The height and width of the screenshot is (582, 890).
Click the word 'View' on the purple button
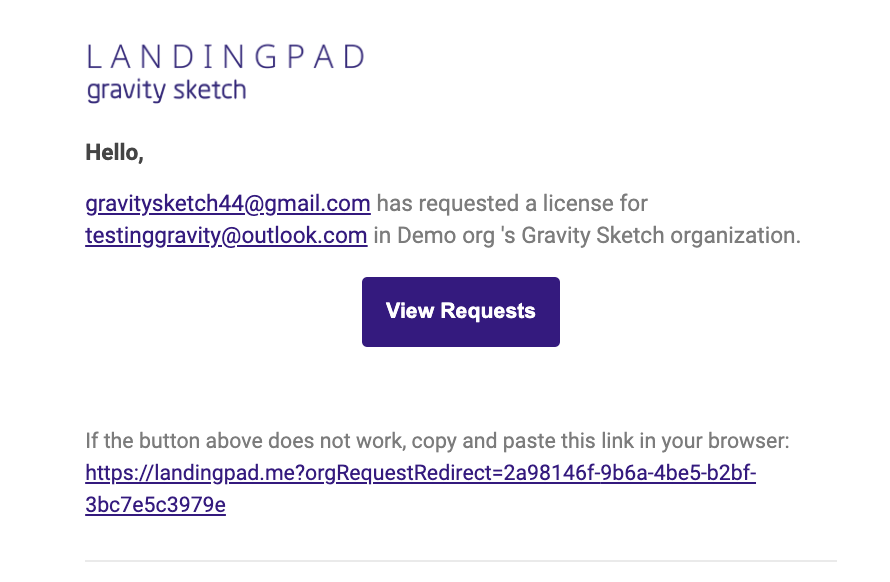(x=410, y=311)
